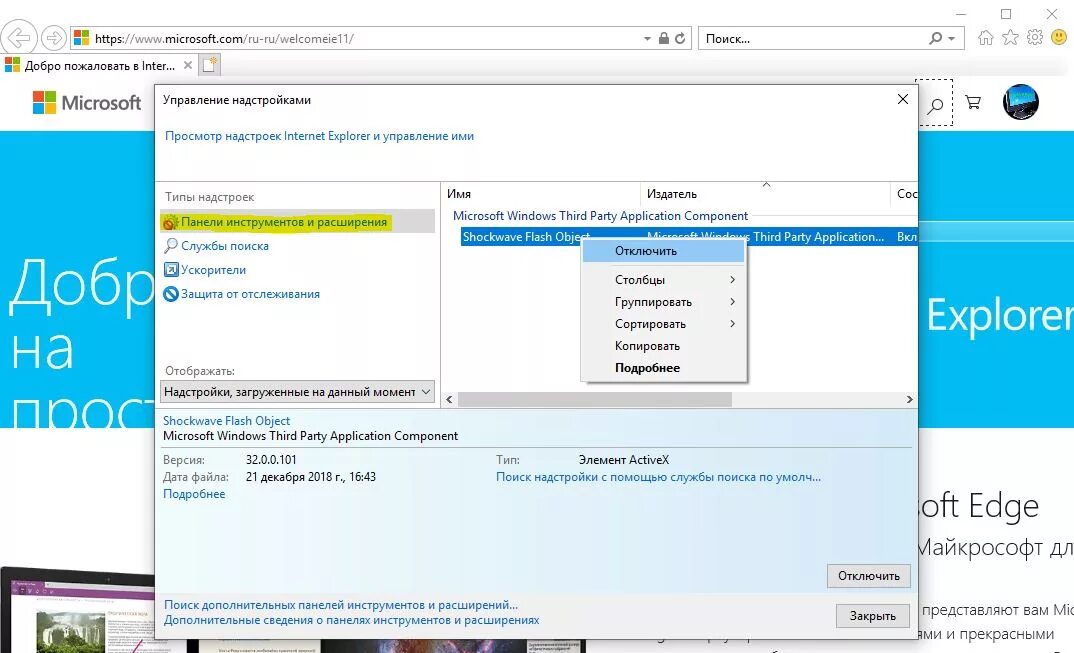
Task: Open the "Отображать" add-ons filter dropdown
Action: click(x=295, y=391)
